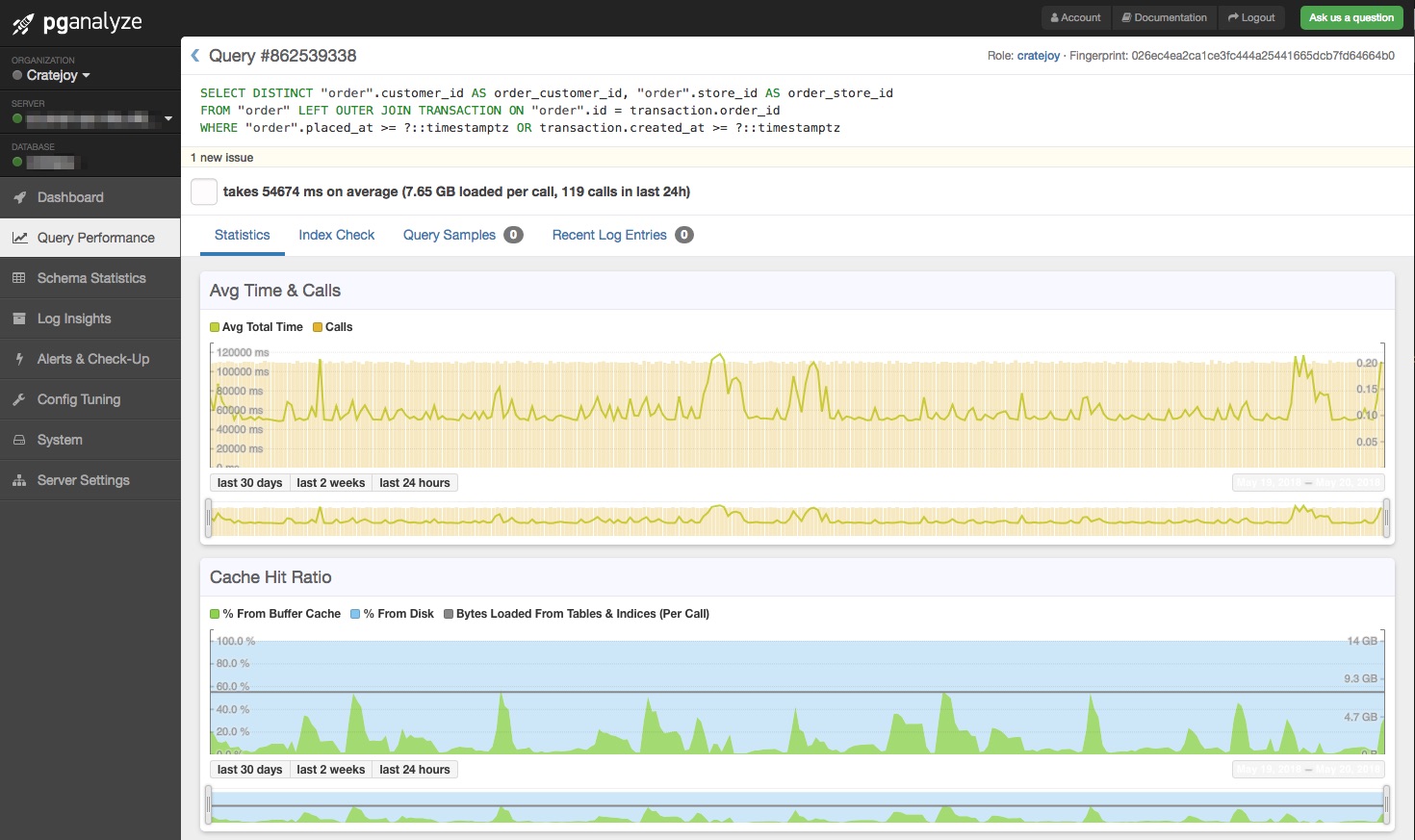The image size is (1415, 840).
Task: Switch to the Index Check tab
Action: (337, 235)
